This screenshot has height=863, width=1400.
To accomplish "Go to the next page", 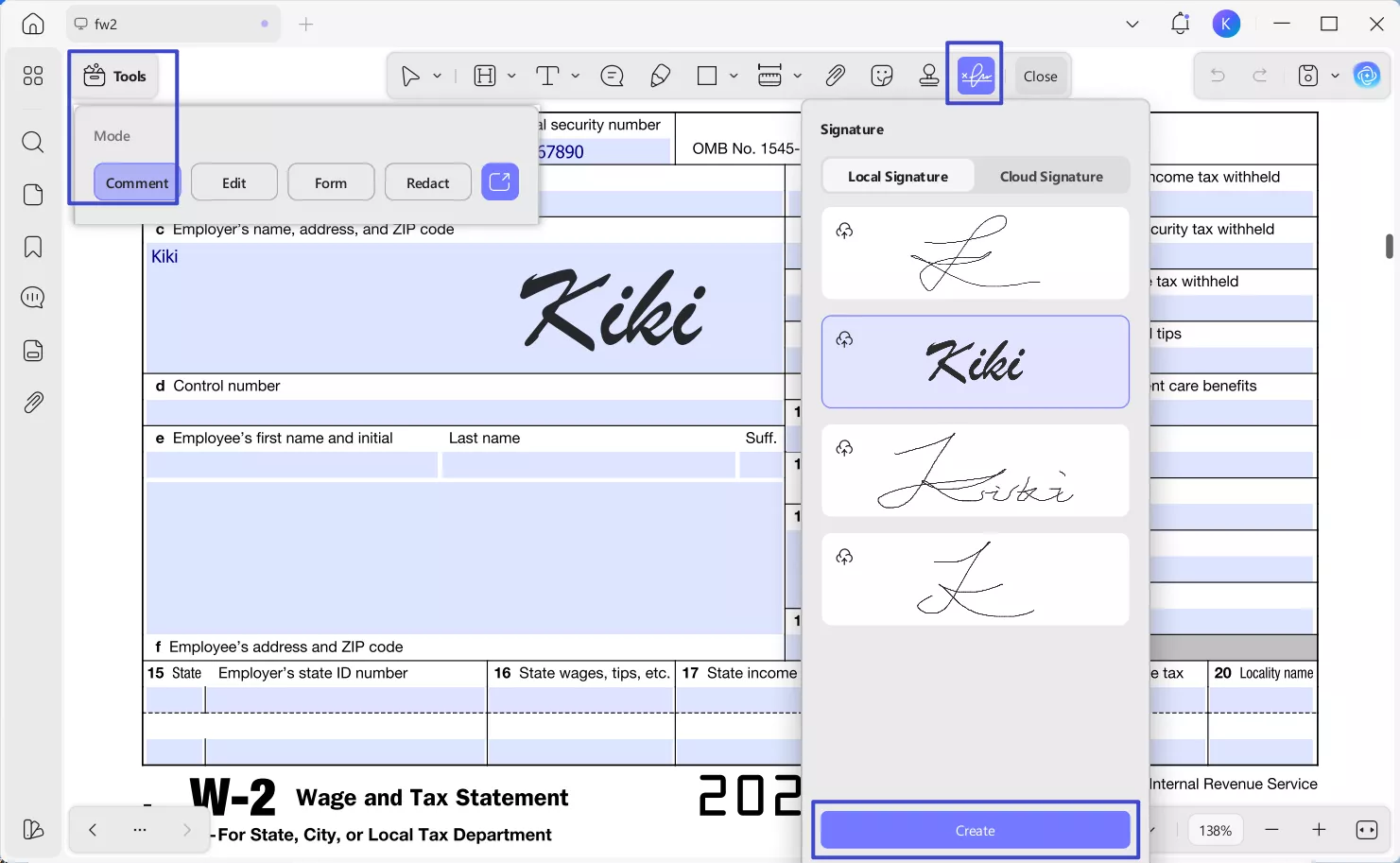I will [x=187, y=830].
